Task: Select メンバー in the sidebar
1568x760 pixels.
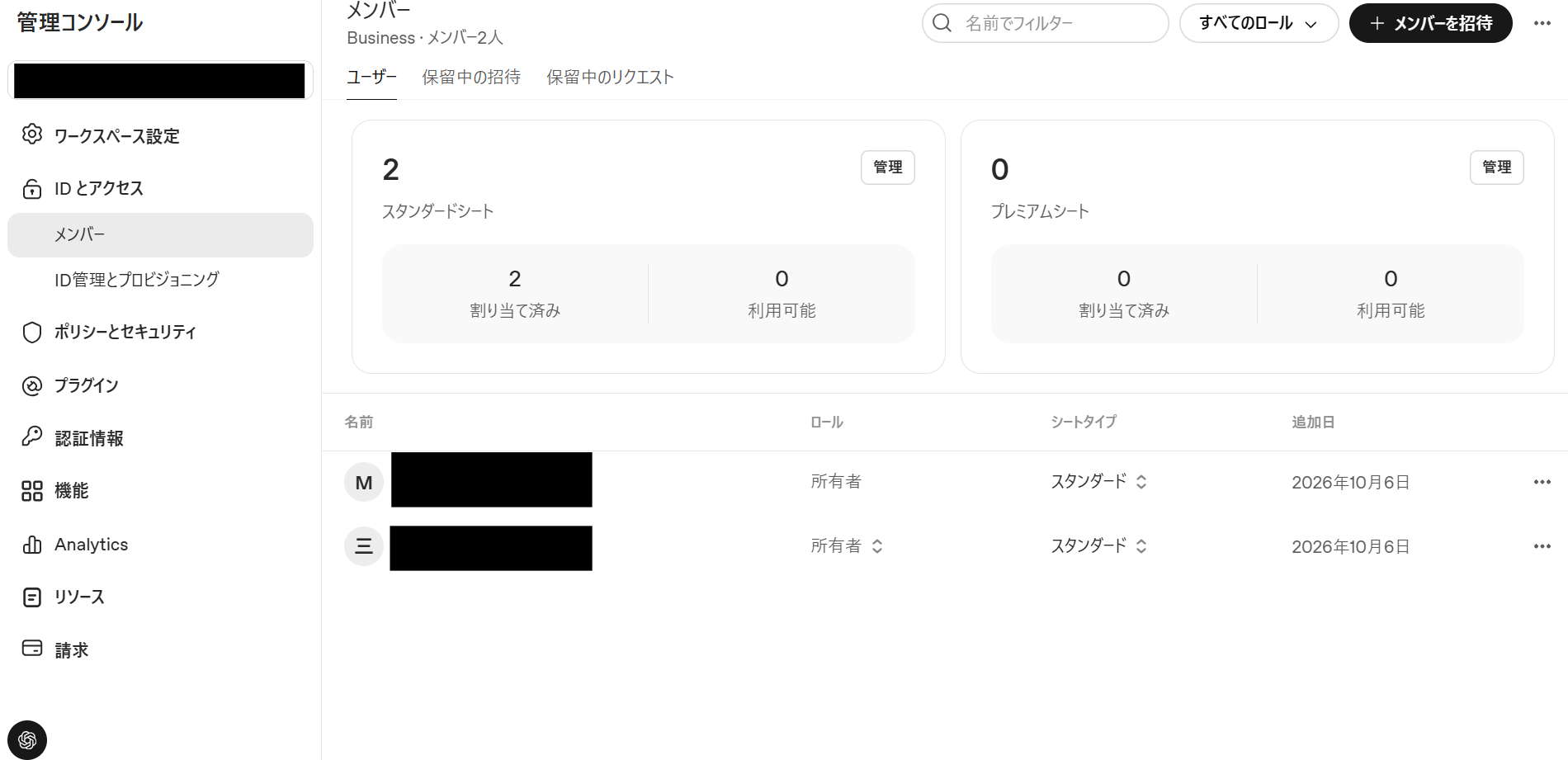Action: 160,235
